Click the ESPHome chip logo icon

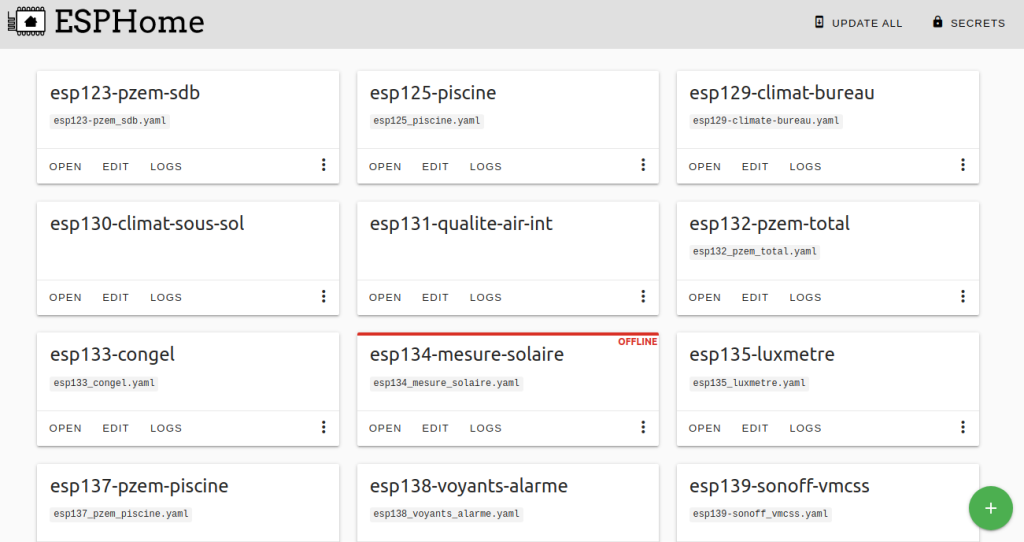26,22
